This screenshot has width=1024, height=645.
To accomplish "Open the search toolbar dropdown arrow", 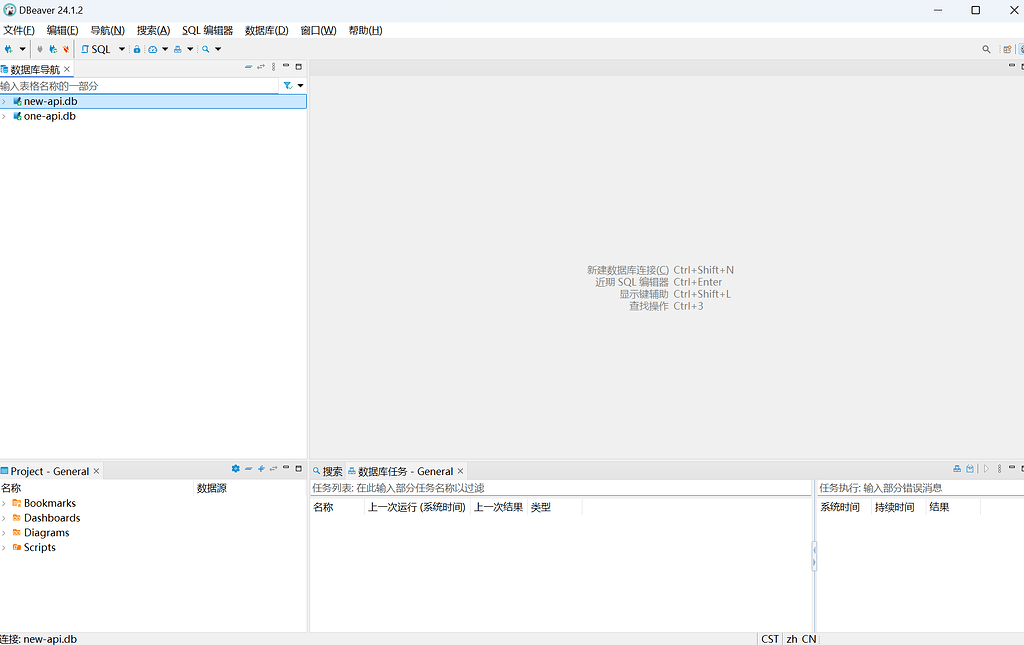I will tap(218, 49).
